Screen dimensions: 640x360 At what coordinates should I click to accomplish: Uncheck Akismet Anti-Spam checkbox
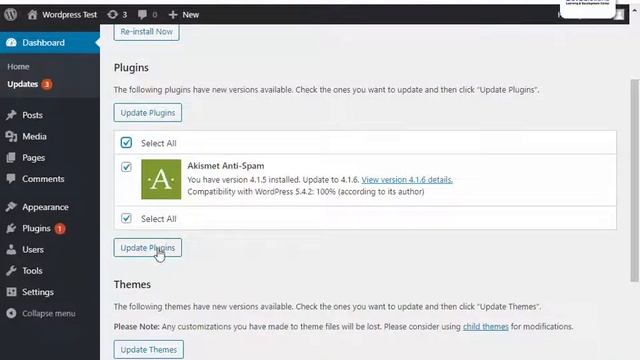(x=126, y=167)
